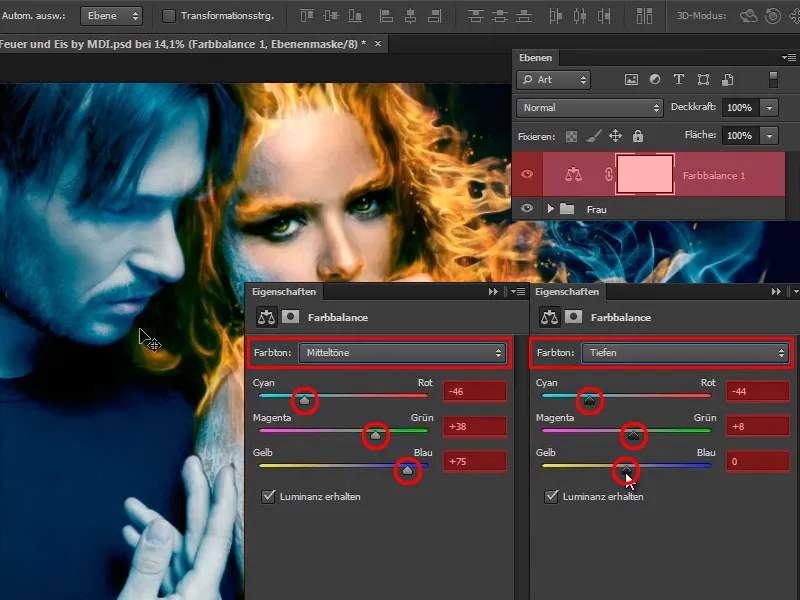
Task: Select adjustment scales icon in Mitteltöne panel
Action: click(266, 317)
